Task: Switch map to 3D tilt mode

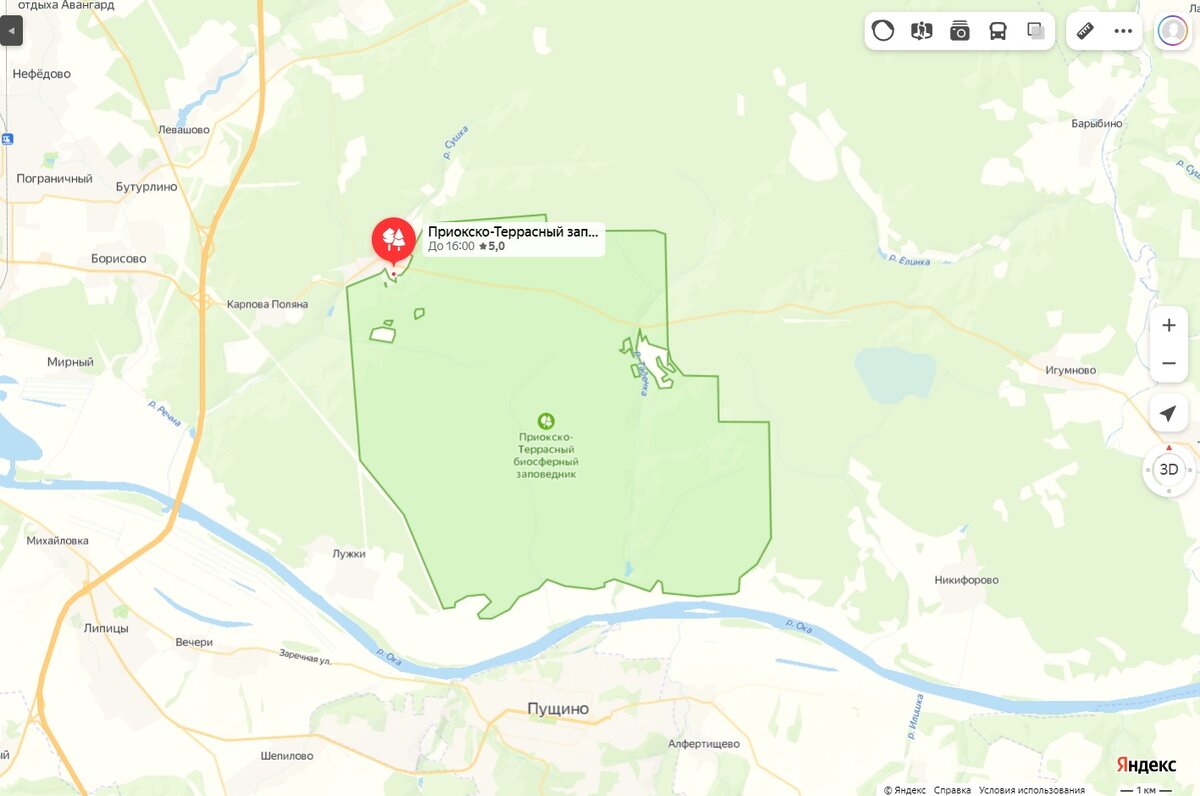Action: pyautogui.click(x=1168, y=469)
